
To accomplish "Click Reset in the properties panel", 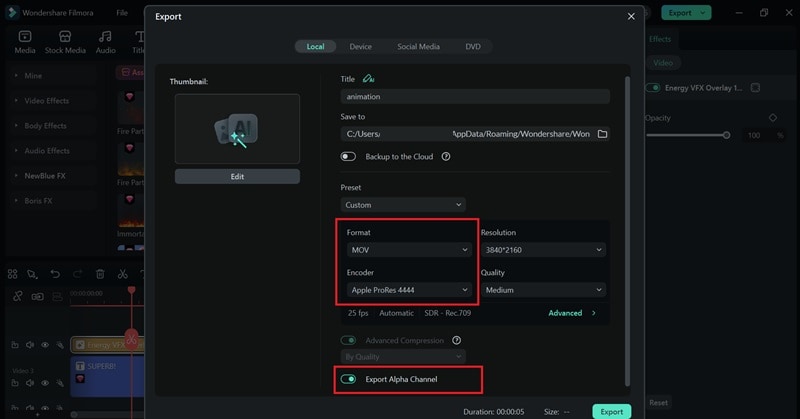I will [x=658, y=403].
